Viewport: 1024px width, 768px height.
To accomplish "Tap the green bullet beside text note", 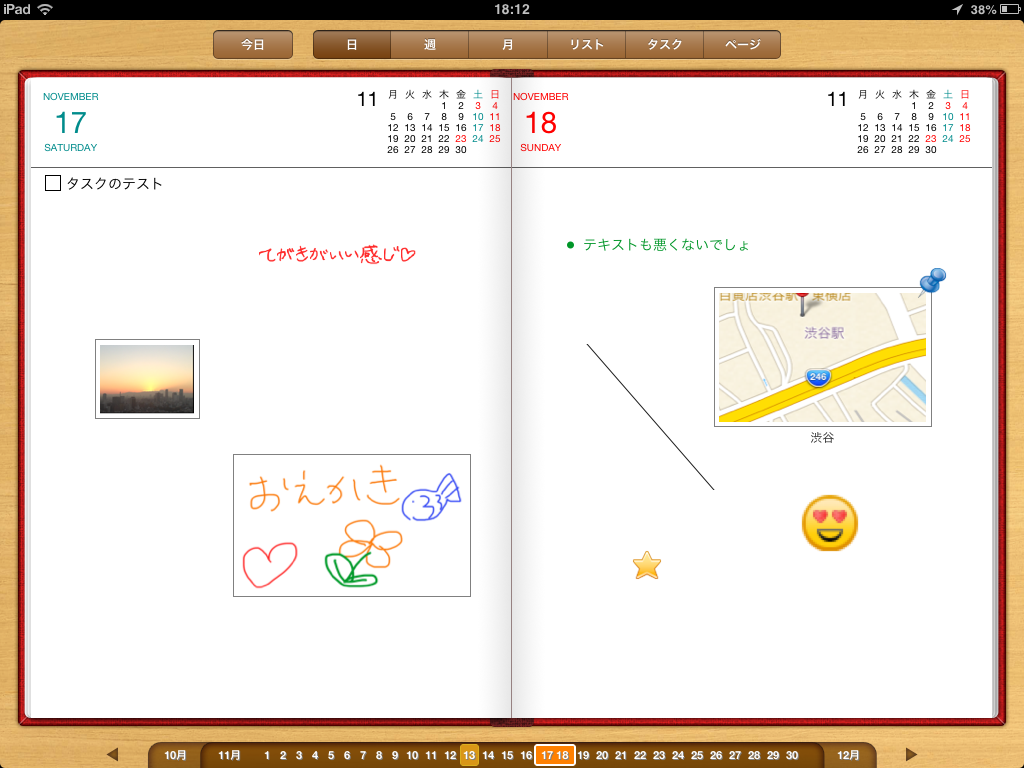I will [570, 245].
